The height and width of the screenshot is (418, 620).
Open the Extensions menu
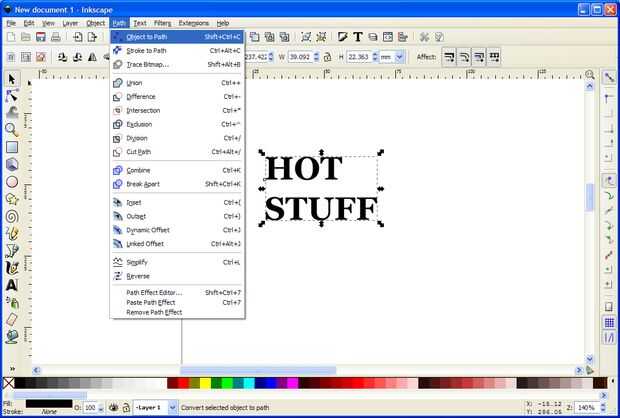[x=193, y=23]
